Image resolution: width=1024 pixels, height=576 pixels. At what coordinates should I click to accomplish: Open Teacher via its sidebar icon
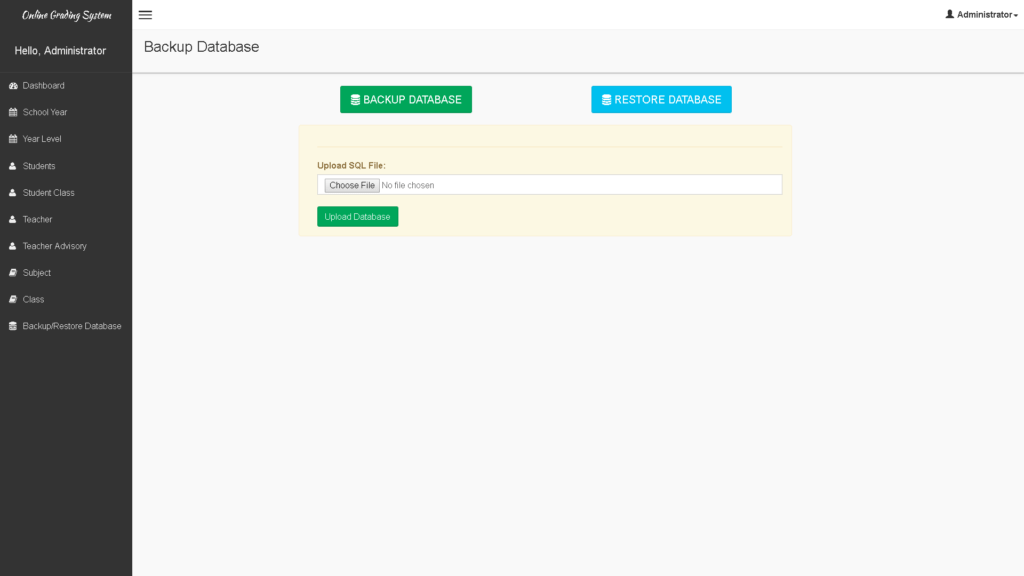click(x=12, y=219)
